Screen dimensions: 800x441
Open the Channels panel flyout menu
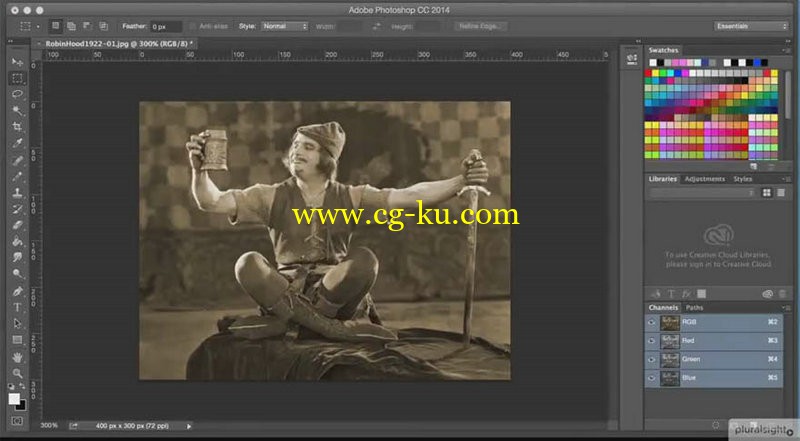tap(786, 307)
